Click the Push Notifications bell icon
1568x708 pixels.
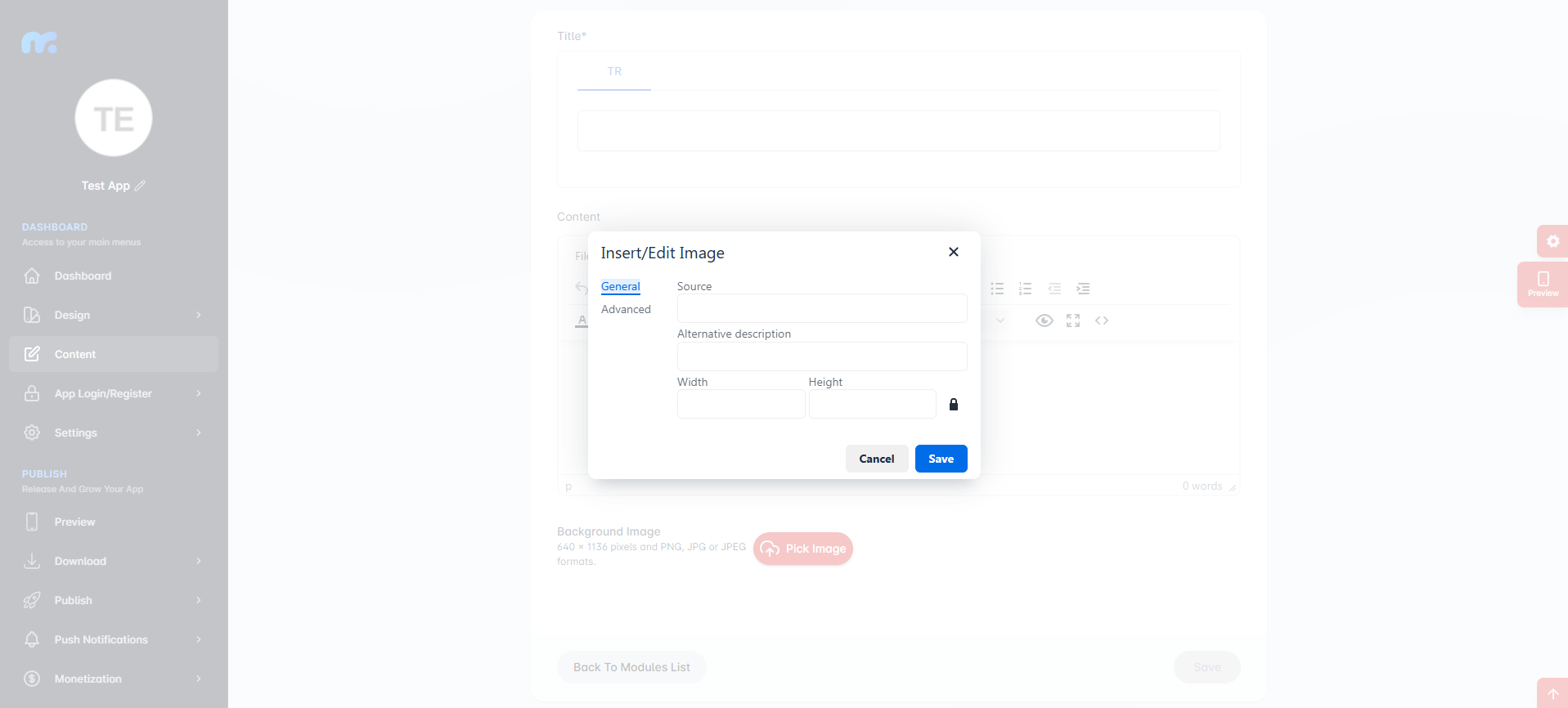pyautogui.click(x=32, y=639)
